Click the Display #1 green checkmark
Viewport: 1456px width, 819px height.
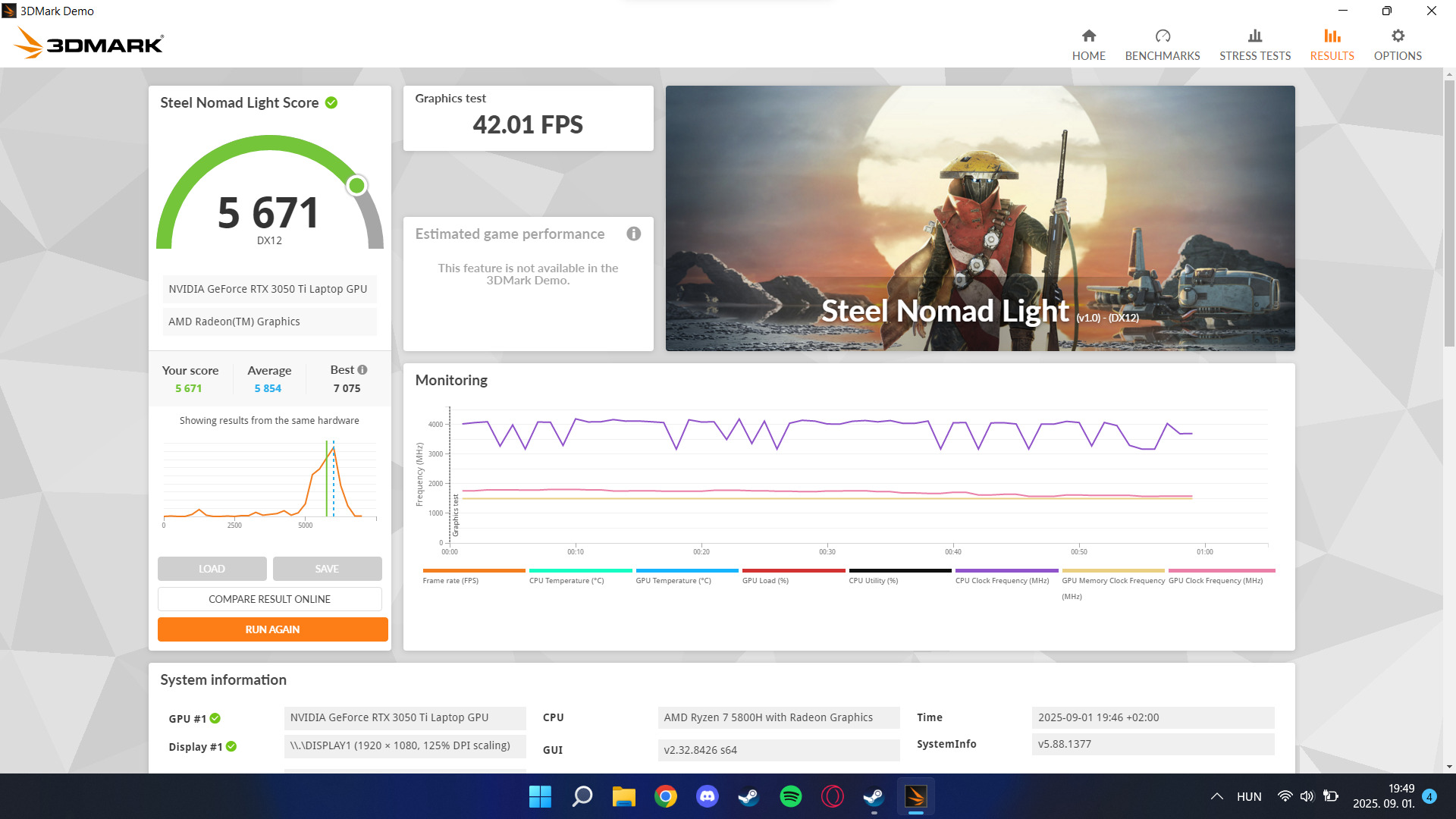231,746
